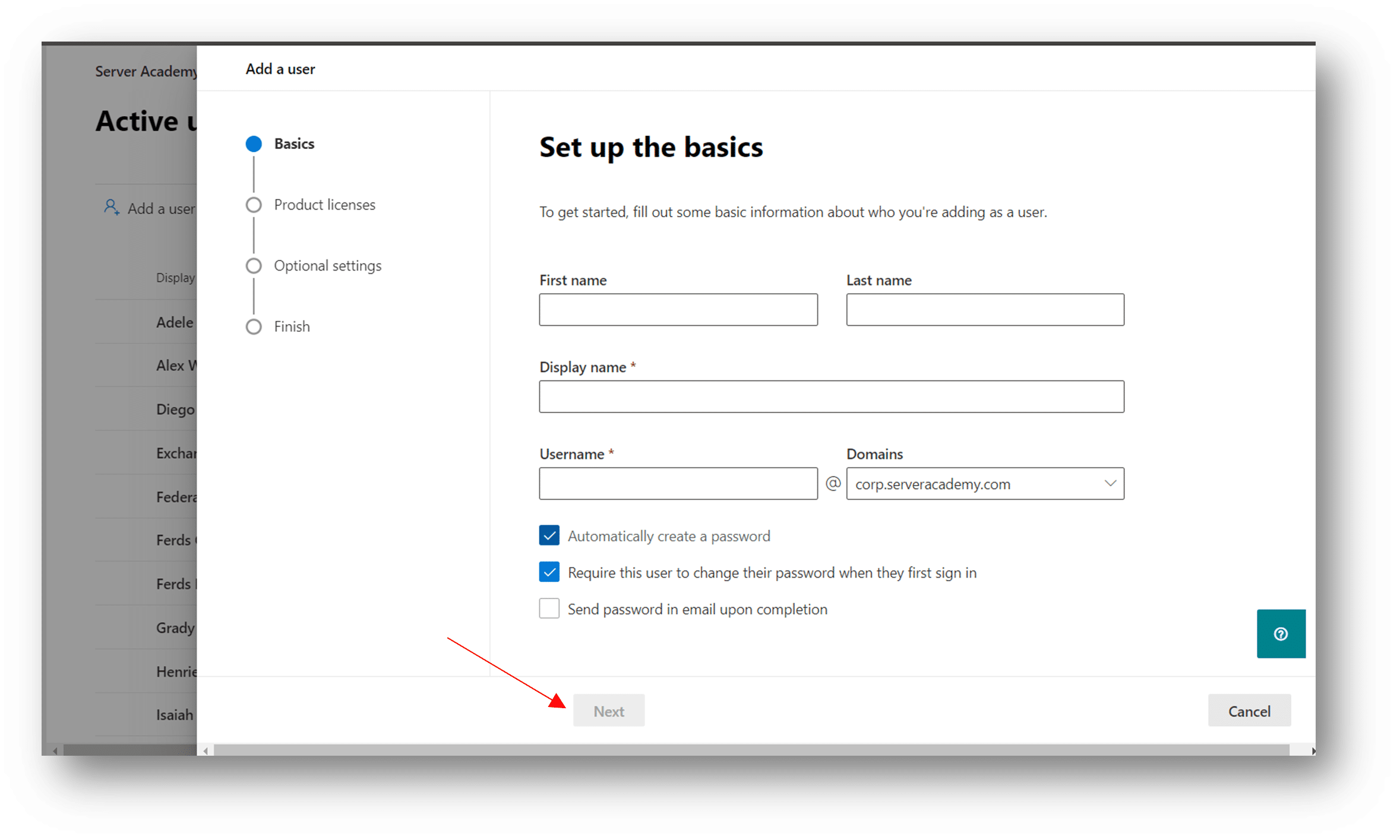The height and width of the screenshot is (840, 1400).
Task: Click into the Username input box
Action: (x=678, y=483)
